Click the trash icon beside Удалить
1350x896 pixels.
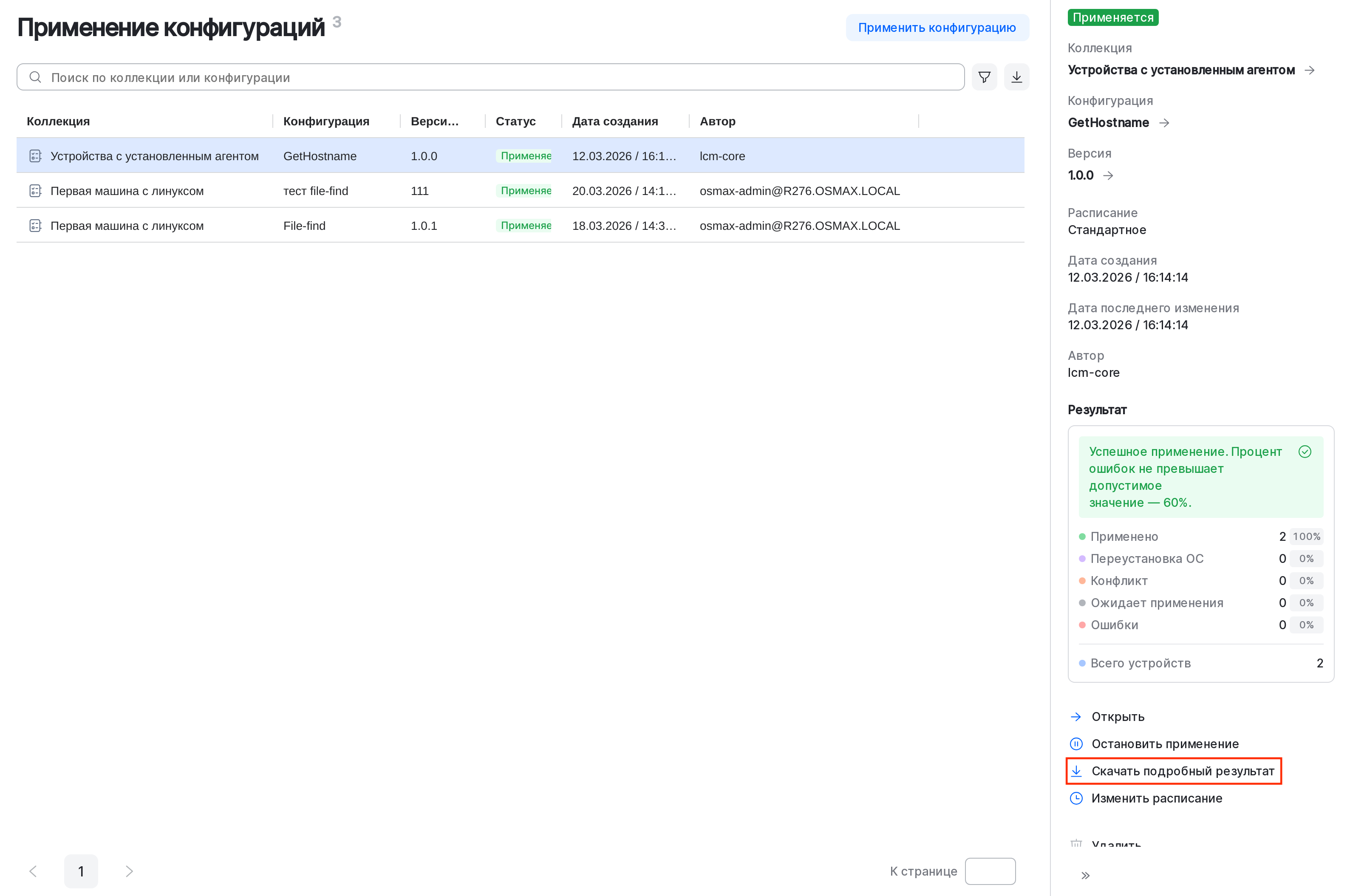1077,844
